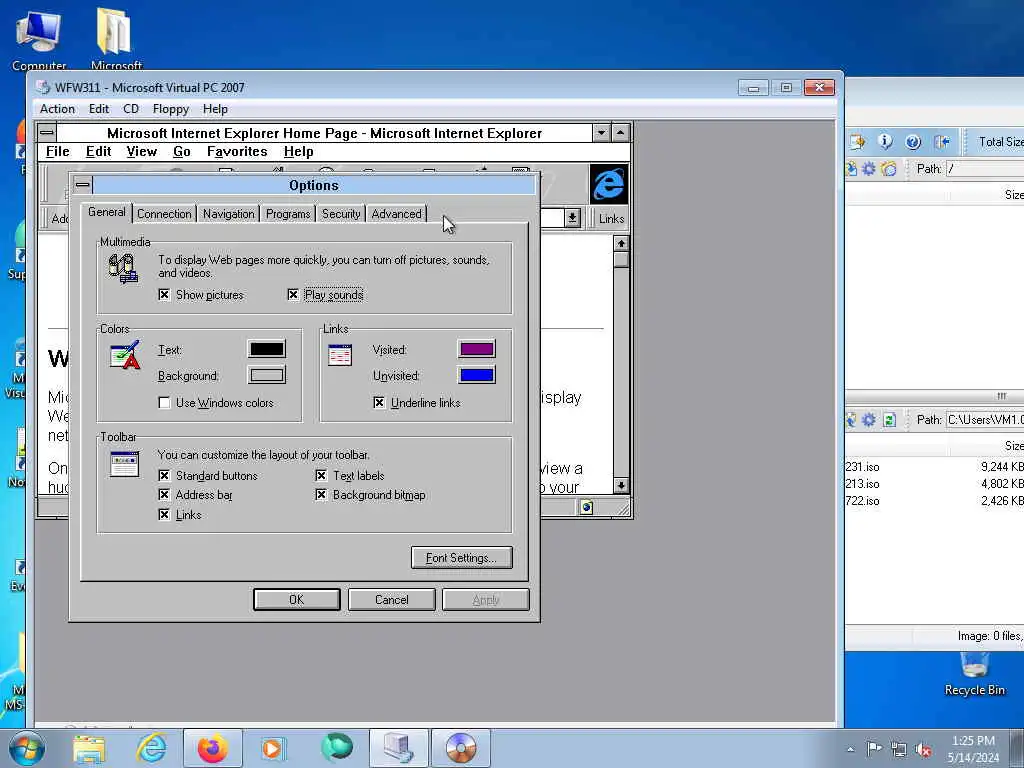Click the lower Path field showing C:\Users

click(985, 419)
